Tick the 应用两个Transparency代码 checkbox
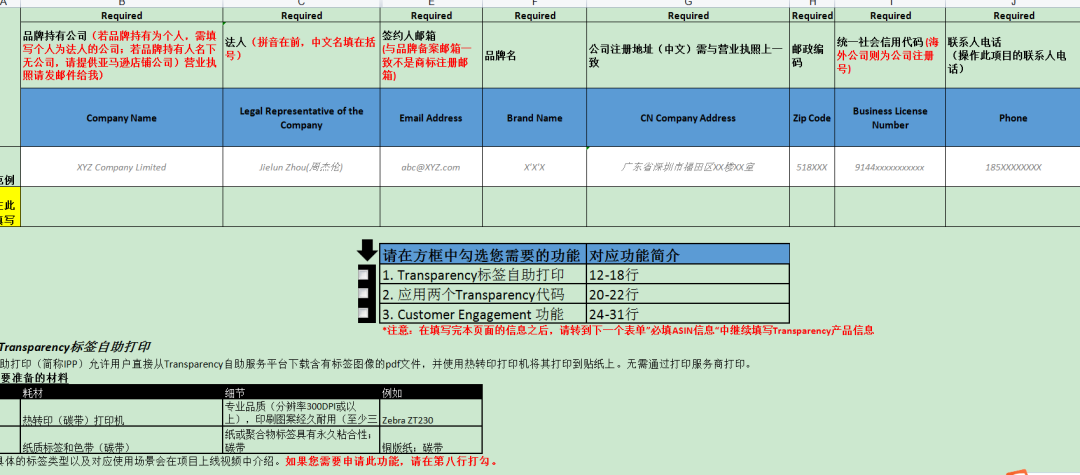The width and height of the screenshot is (1080, 475). click(364, 293)
